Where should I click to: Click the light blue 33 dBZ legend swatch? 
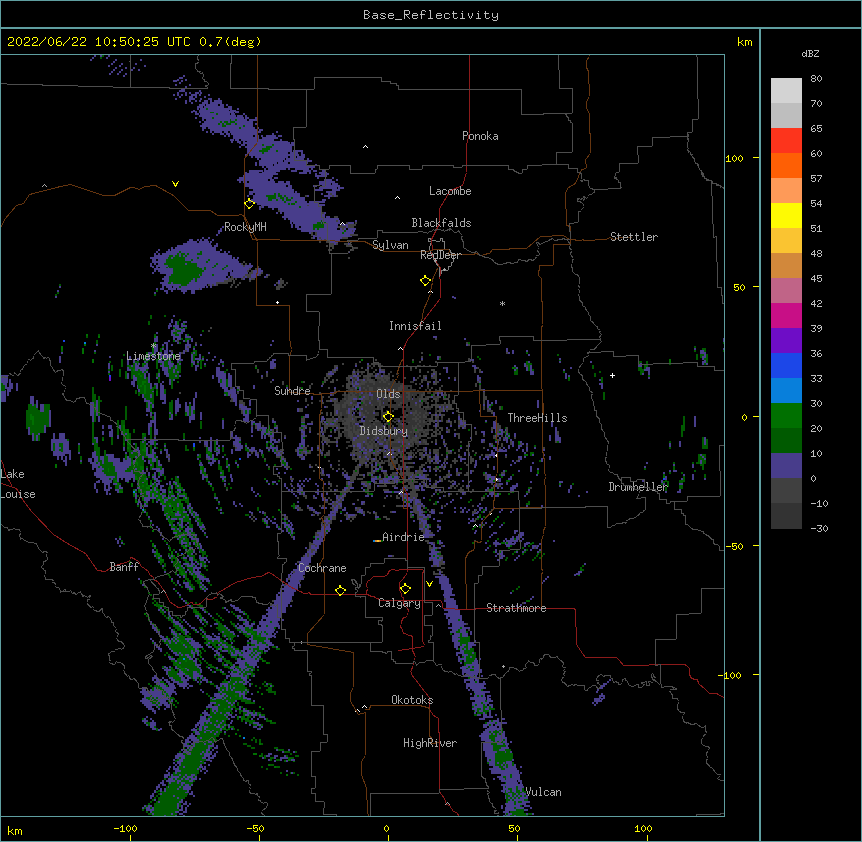point(786,391)
